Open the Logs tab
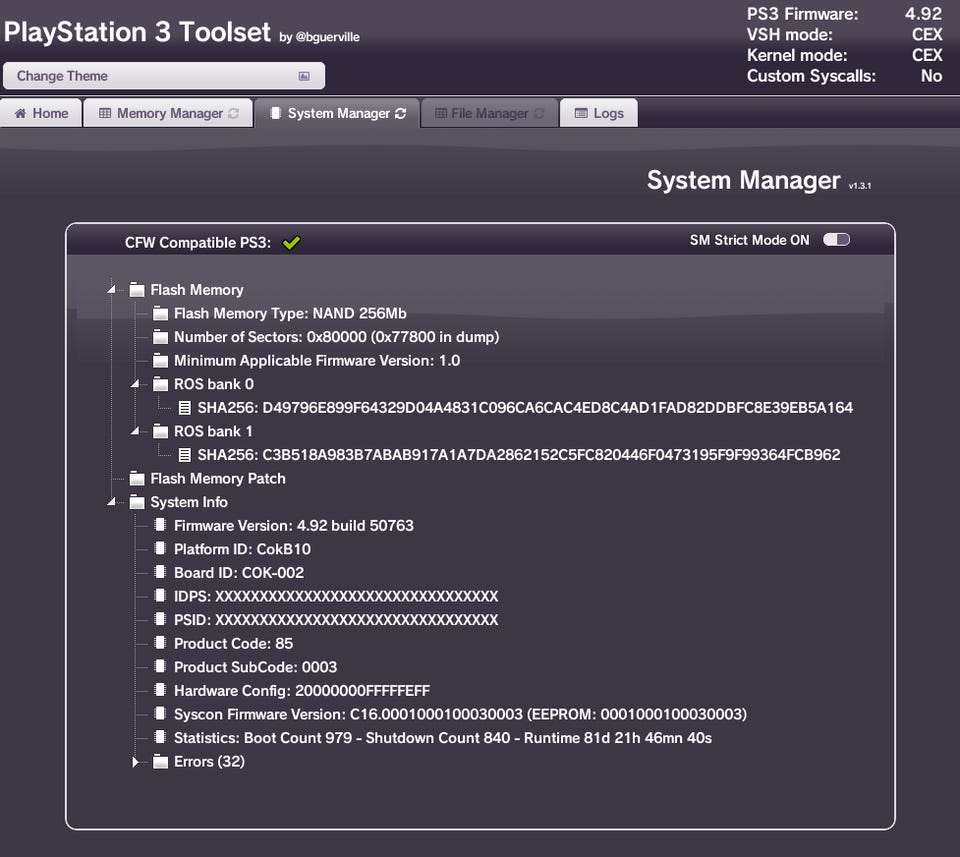 (598, 114)
